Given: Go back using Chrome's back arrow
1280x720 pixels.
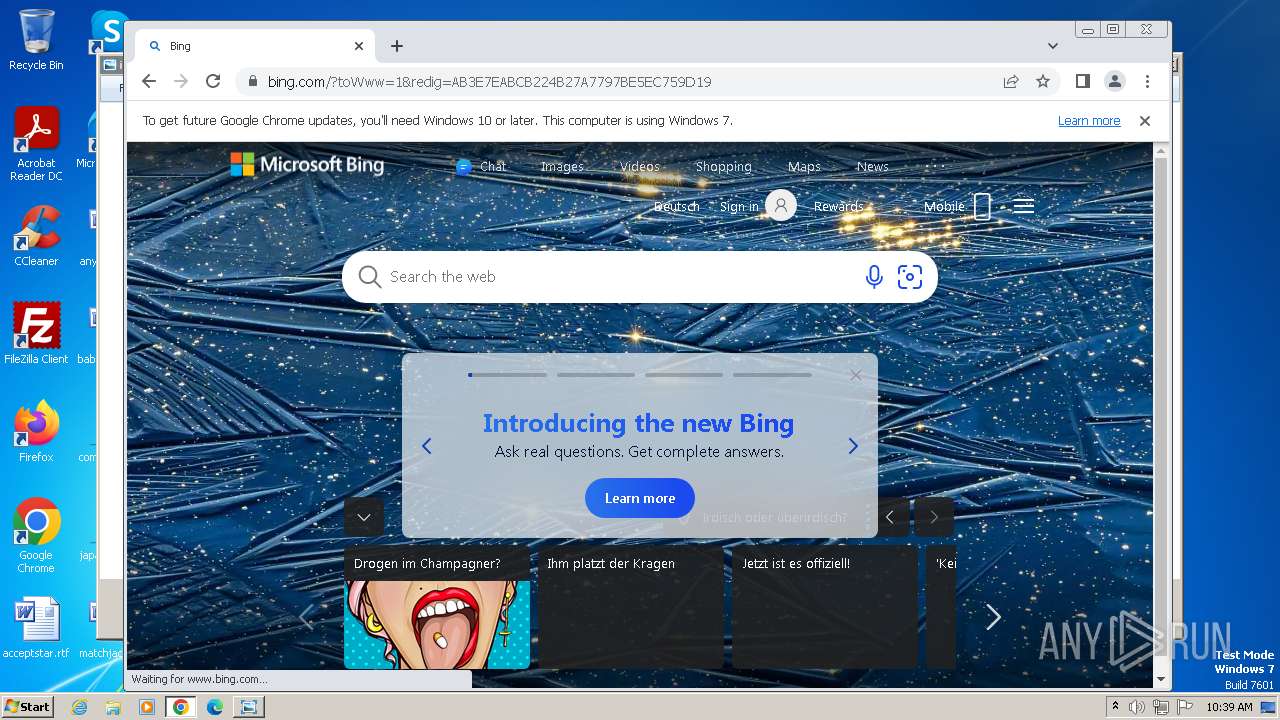Looking at the screenshot, I should [149, 81].
